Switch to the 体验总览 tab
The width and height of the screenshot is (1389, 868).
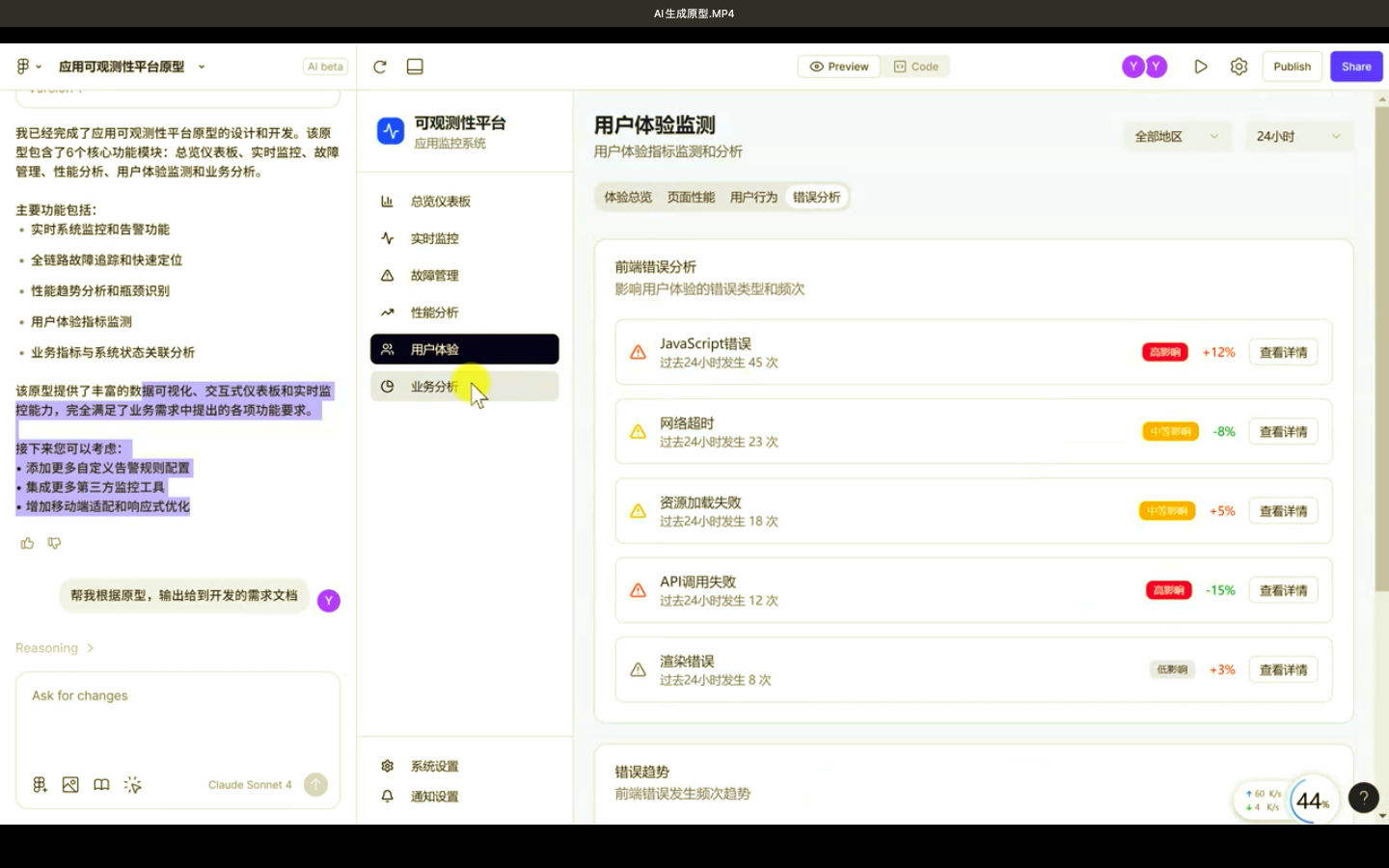coord(628,197)
